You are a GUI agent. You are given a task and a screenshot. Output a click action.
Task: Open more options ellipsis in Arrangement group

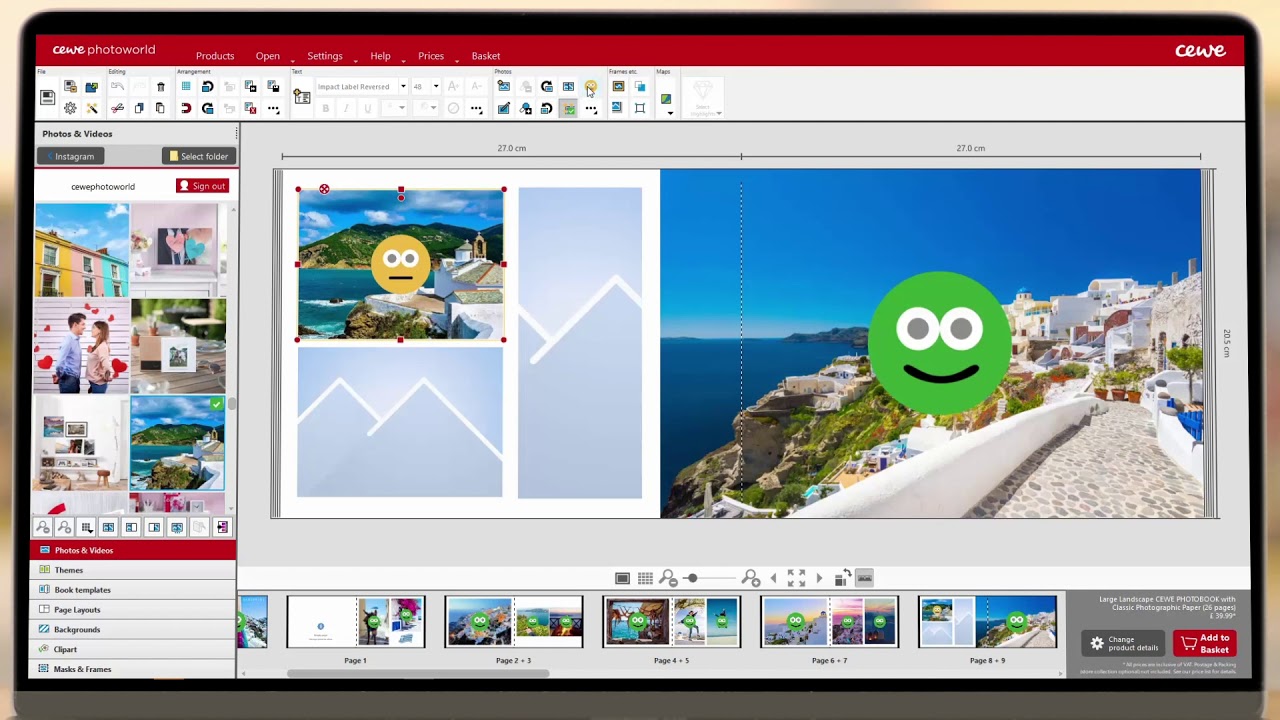(x=272, y=108)
